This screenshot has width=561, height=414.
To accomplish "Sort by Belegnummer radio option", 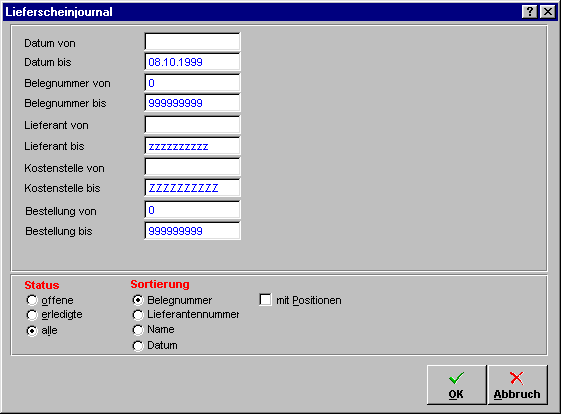I will coord(138,300).
